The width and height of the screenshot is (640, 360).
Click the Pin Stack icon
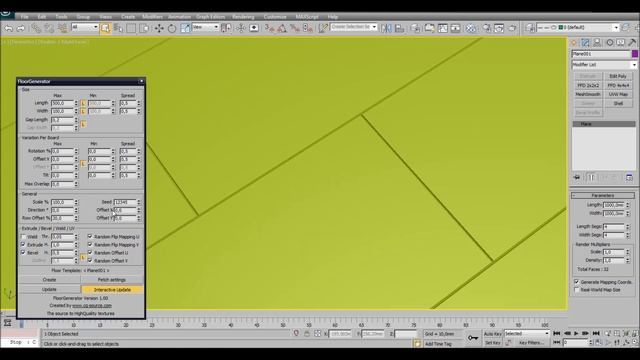point(577,177)
